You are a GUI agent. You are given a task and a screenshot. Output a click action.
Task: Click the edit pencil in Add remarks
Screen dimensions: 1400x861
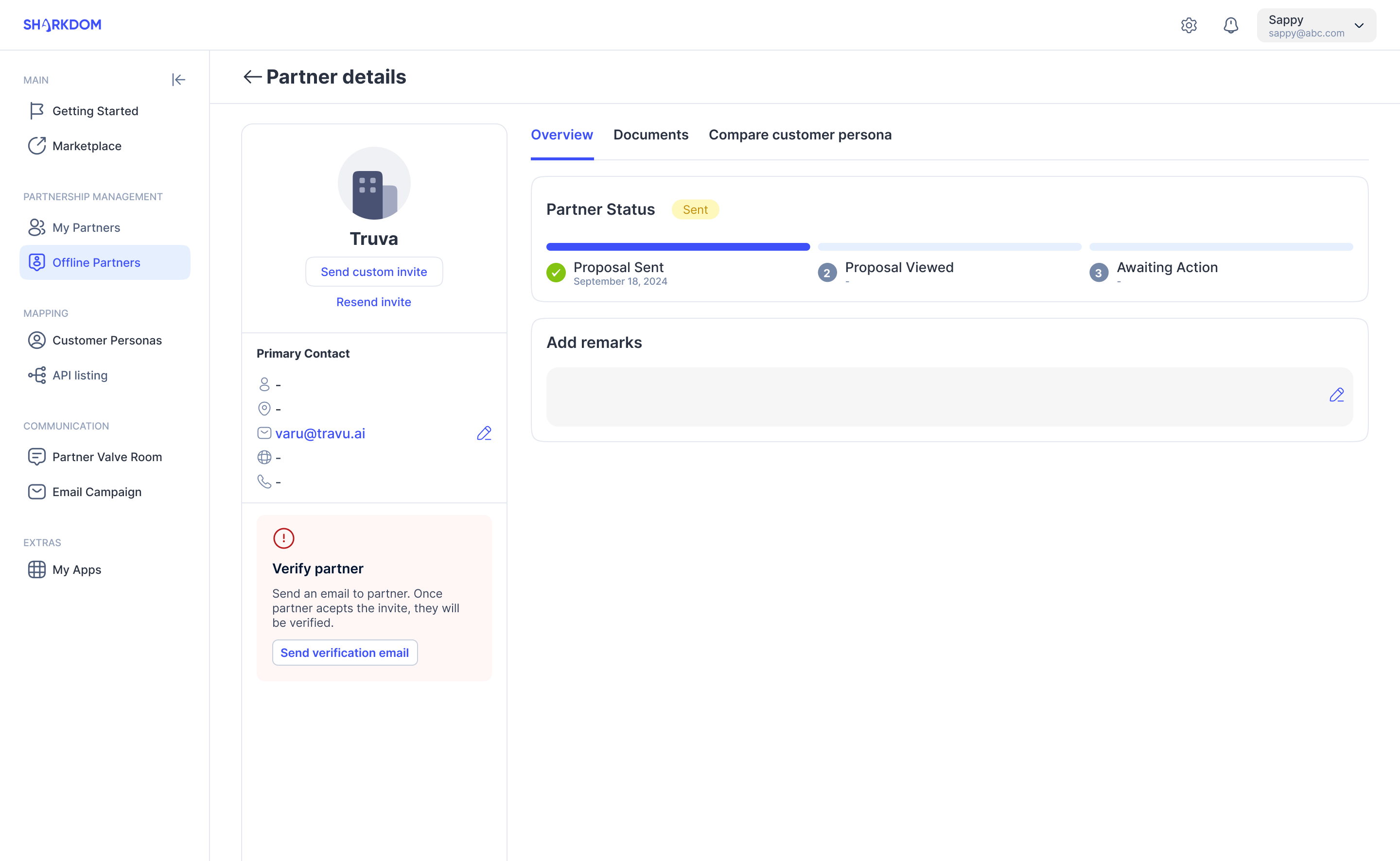(x=1336, y=395)
